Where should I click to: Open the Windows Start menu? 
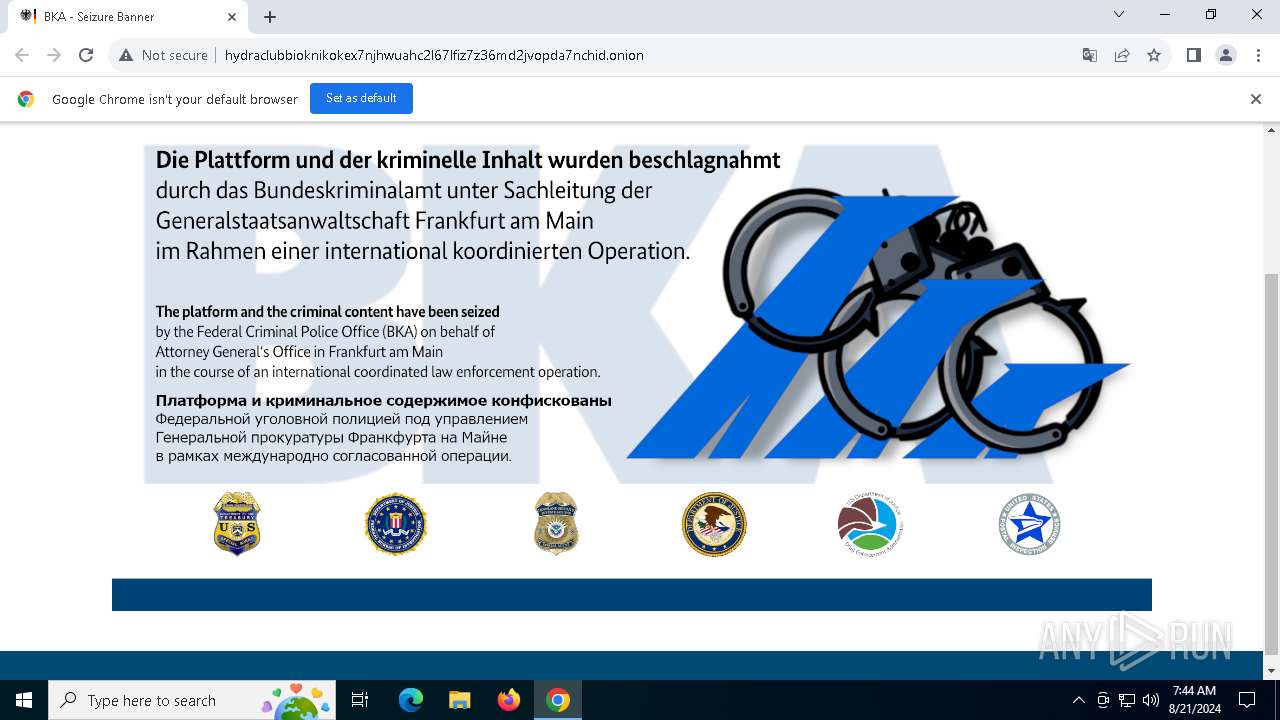24,700
